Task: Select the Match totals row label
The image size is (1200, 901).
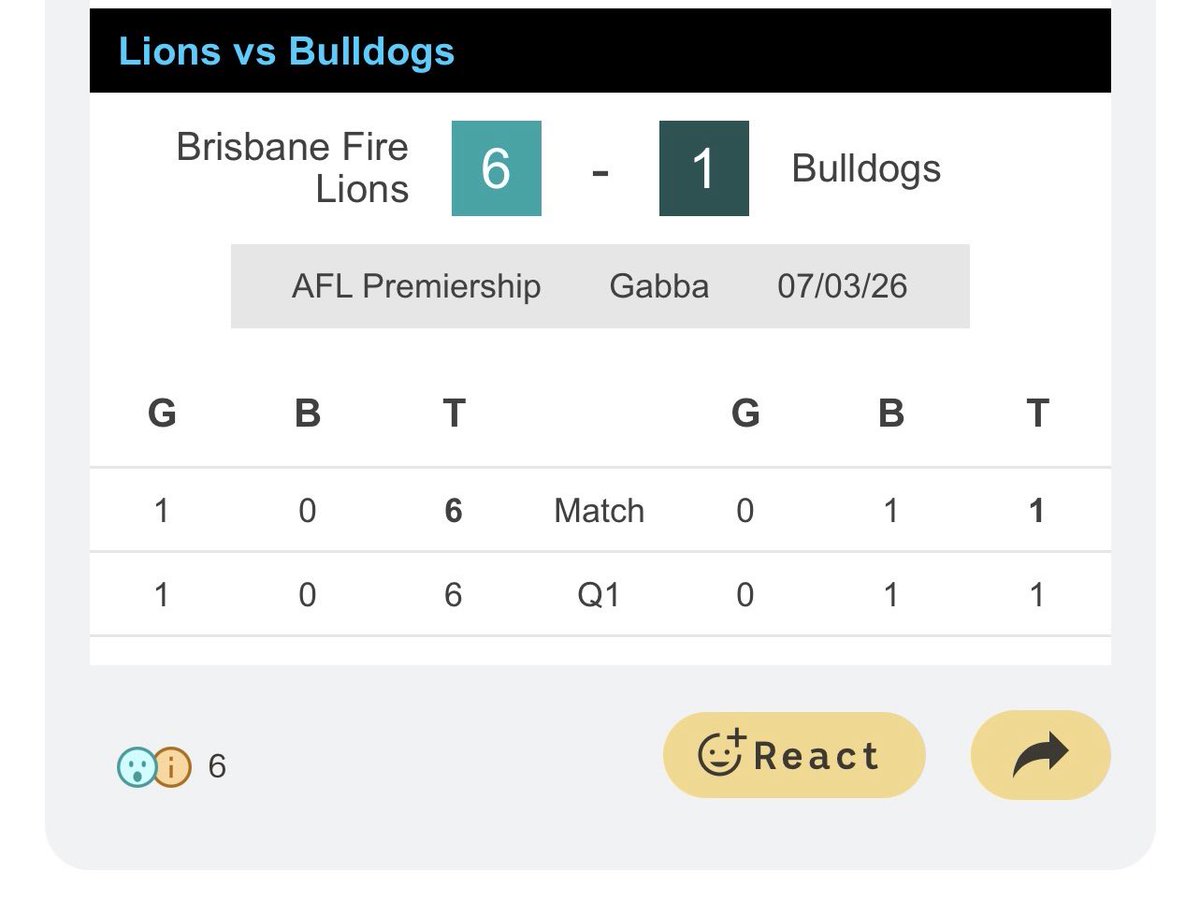Action: (599, 511)
